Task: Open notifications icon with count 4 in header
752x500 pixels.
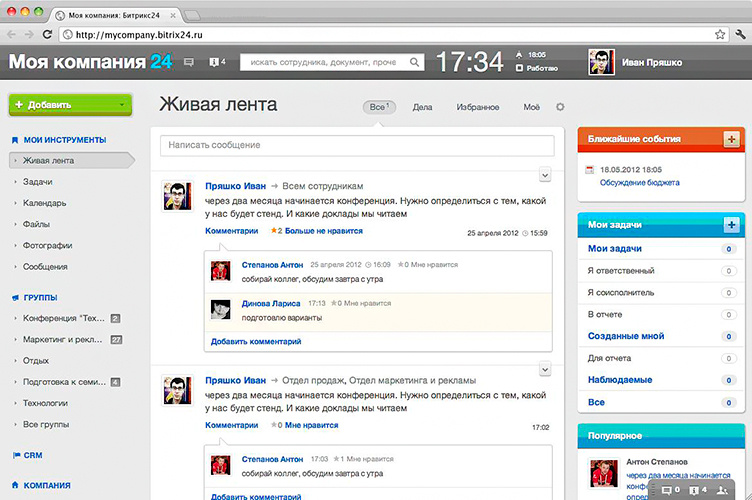Action: tap(217, 62)
